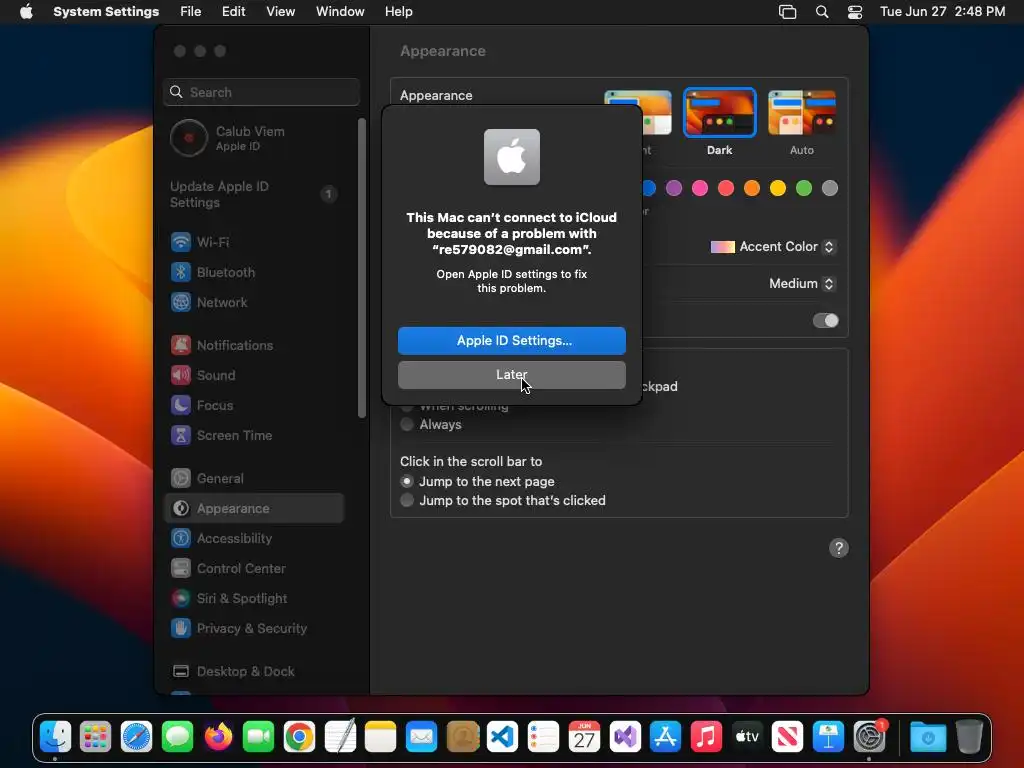Open Apple TV from the Dock
Screen dimensions: 1024x768
click(x=747, y=737)
